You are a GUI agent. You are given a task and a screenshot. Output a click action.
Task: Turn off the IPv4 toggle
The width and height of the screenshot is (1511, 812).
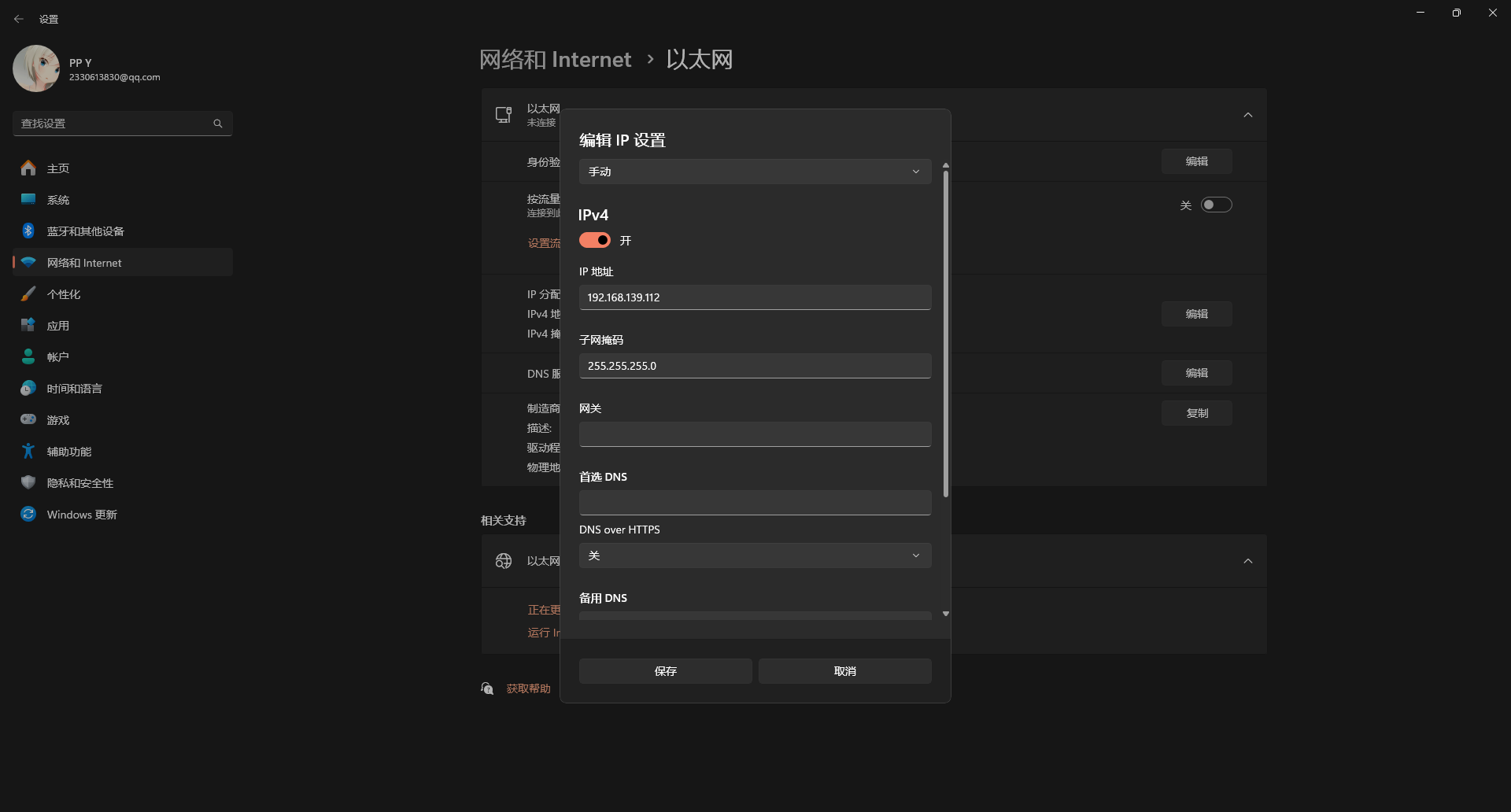click(595, 240)
